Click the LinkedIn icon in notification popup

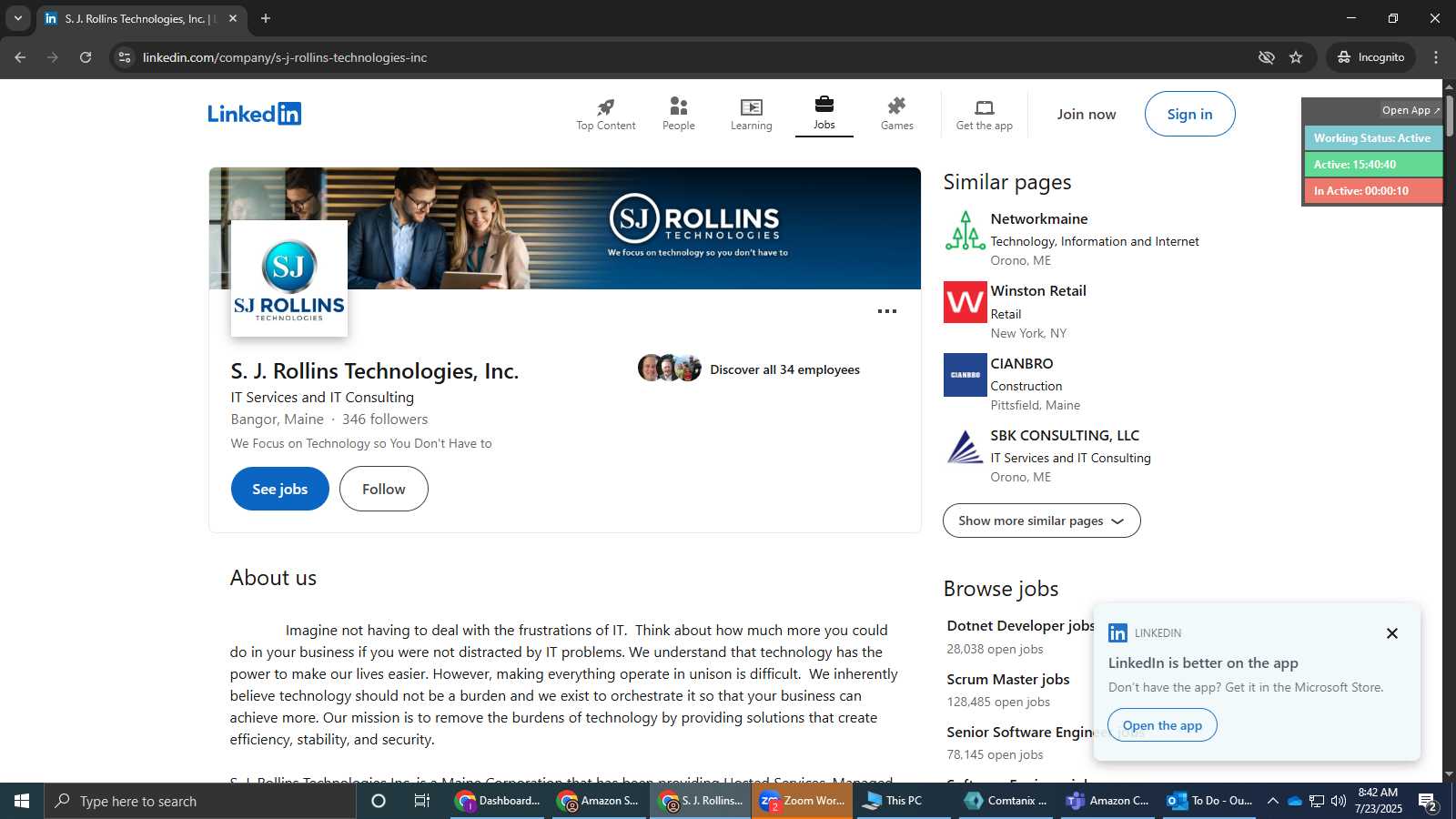click(x=1118, y=633)
